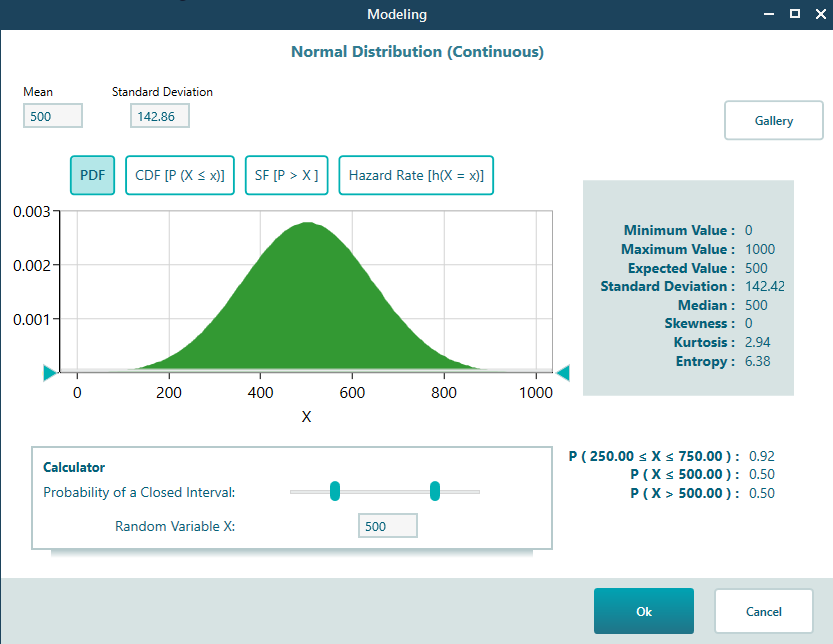Click the left green arrow marker beside the chart
833x644 pixels.
pos(48,373)
